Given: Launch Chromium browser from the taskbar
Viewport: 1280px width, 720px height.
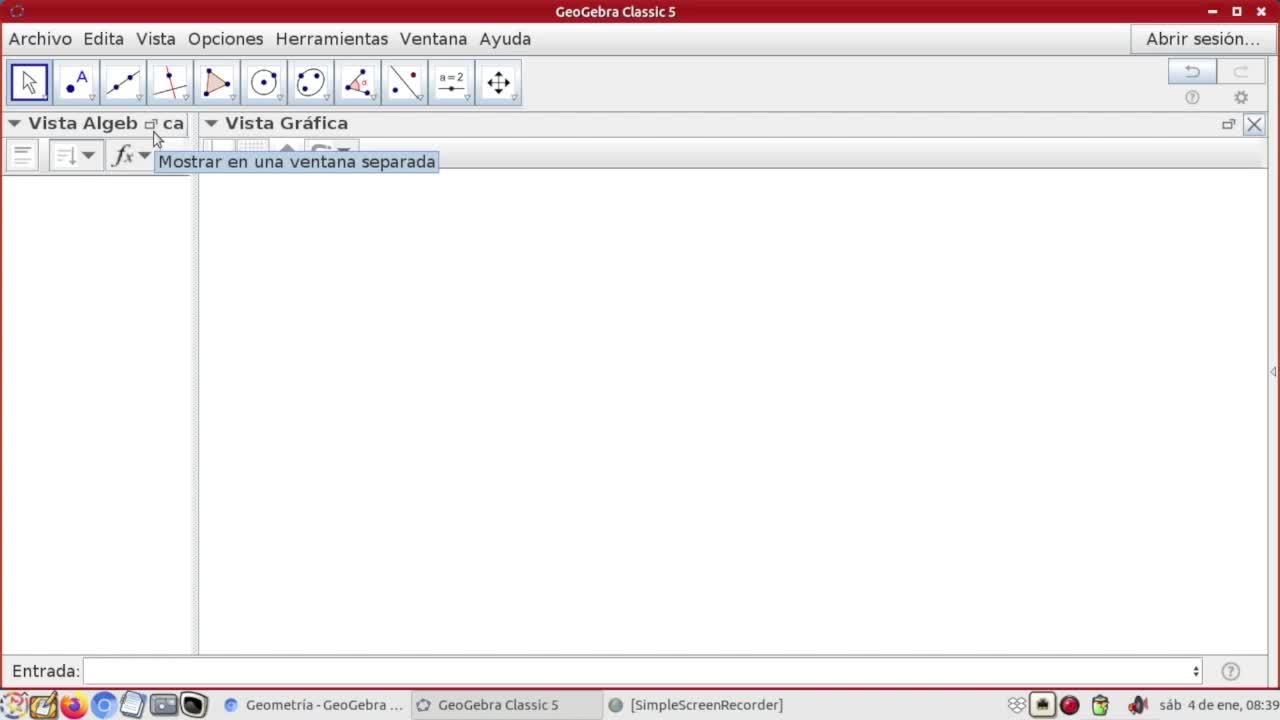Looking at the screenshot, I should tap(103, 705).
